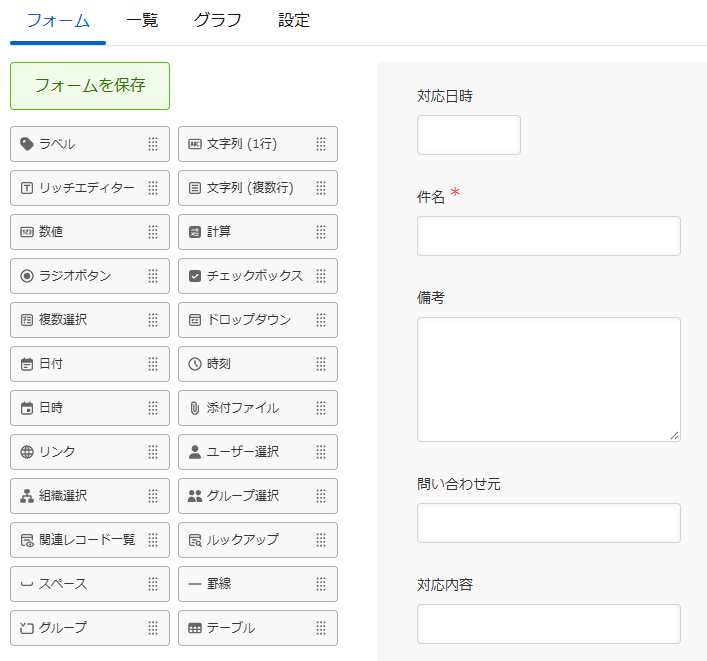Screen dimensions: 707x661
Task: Click the 対応内容 input field
Action: [x=549, y=624]
